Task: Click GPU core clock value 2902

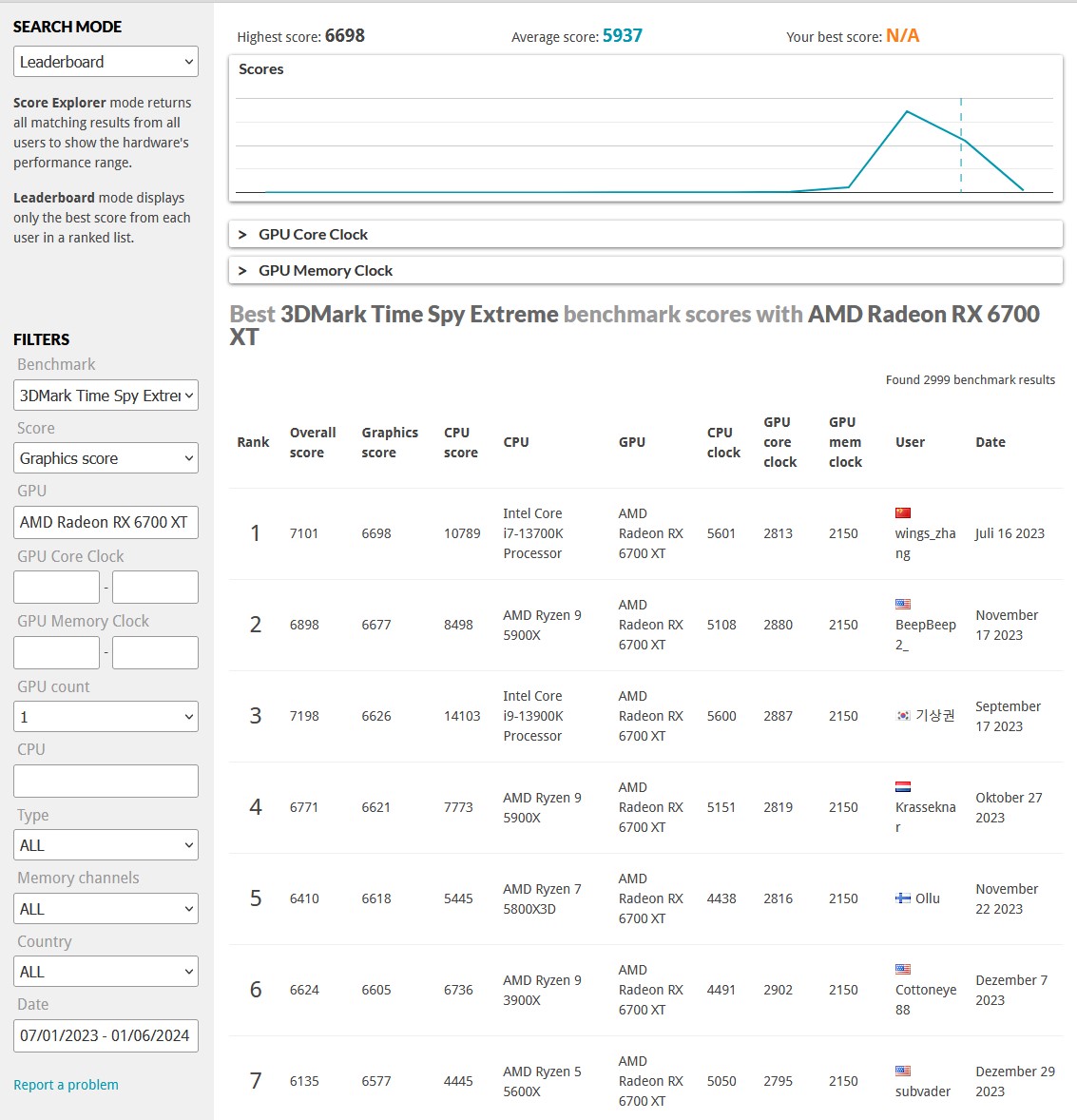Action: 778,990
